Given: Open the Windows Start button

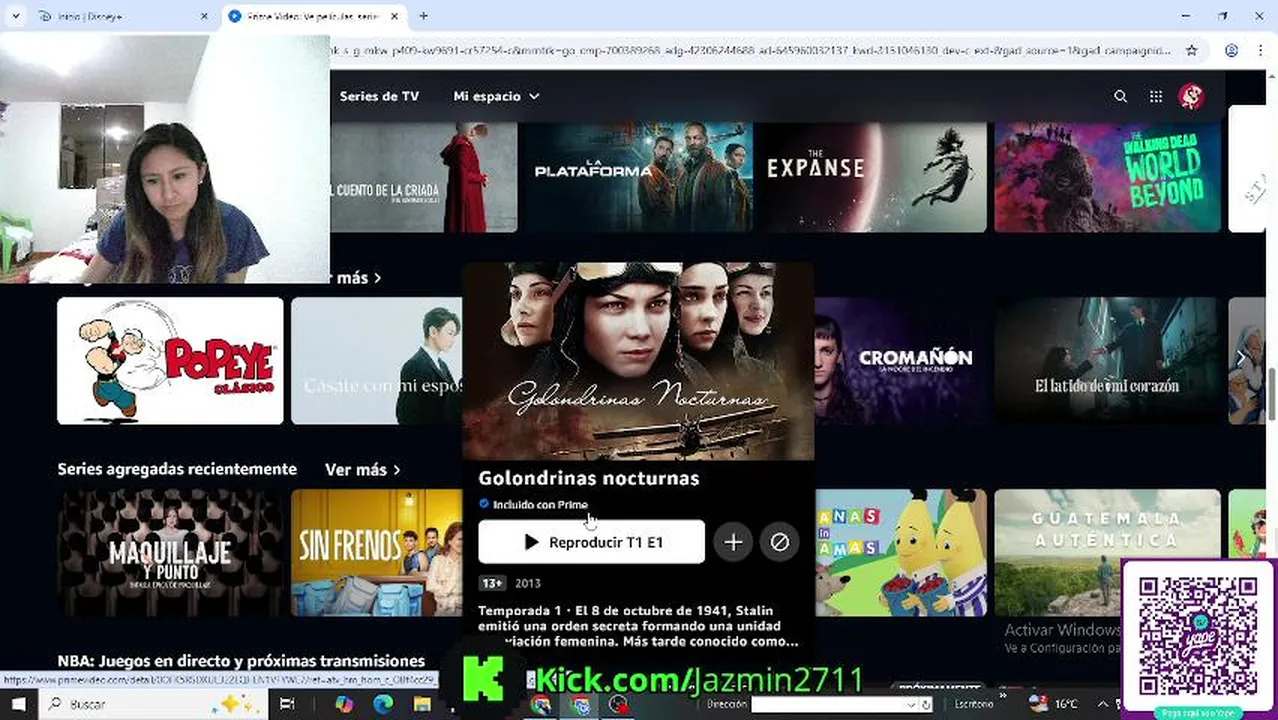Looking at the screenshot, I should (x=18, y=704).
